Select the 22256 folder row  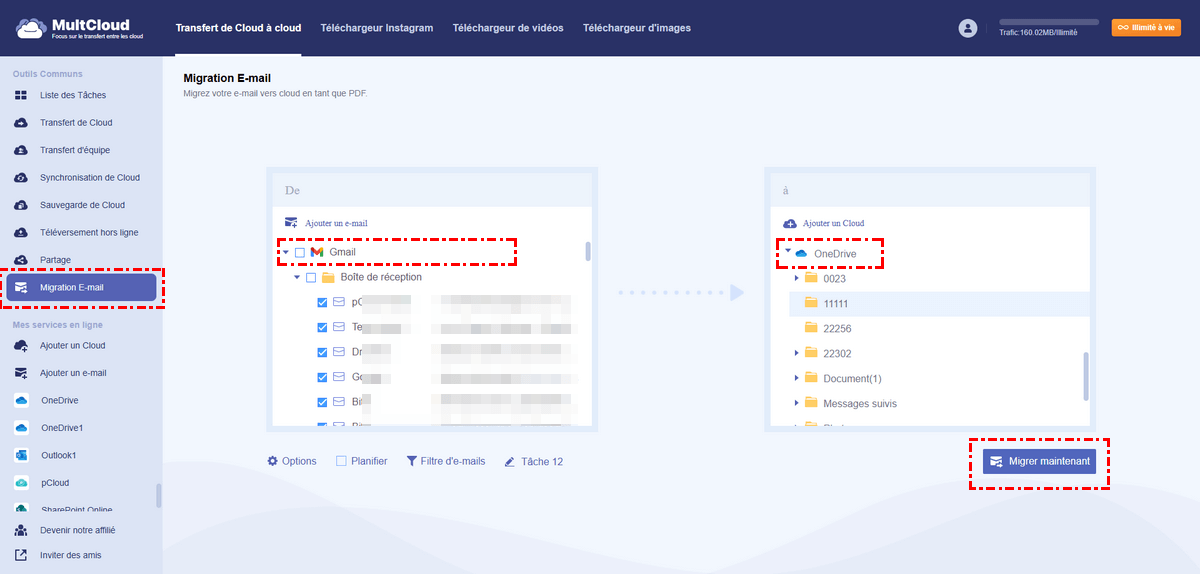click(938, 328)
